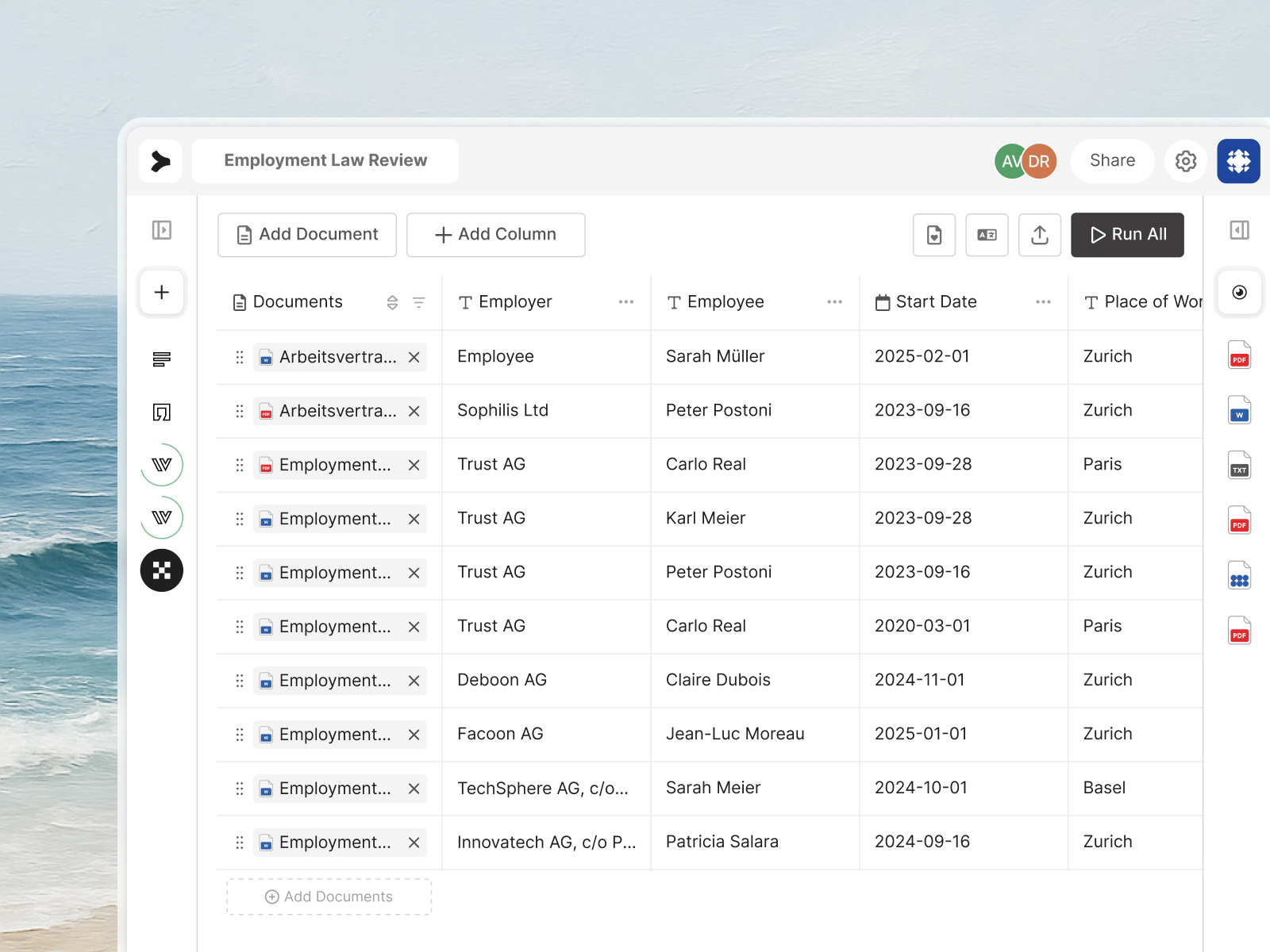Click the plus icon in left sidebar
Image resolution: width=1270 pixels, height=952 pixels.
tap(162, 292)
